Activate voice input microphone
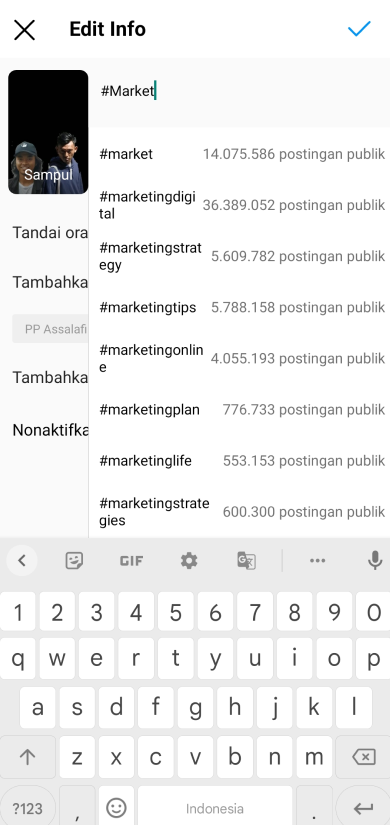This screenshot has width=390, height=825. 375,560
